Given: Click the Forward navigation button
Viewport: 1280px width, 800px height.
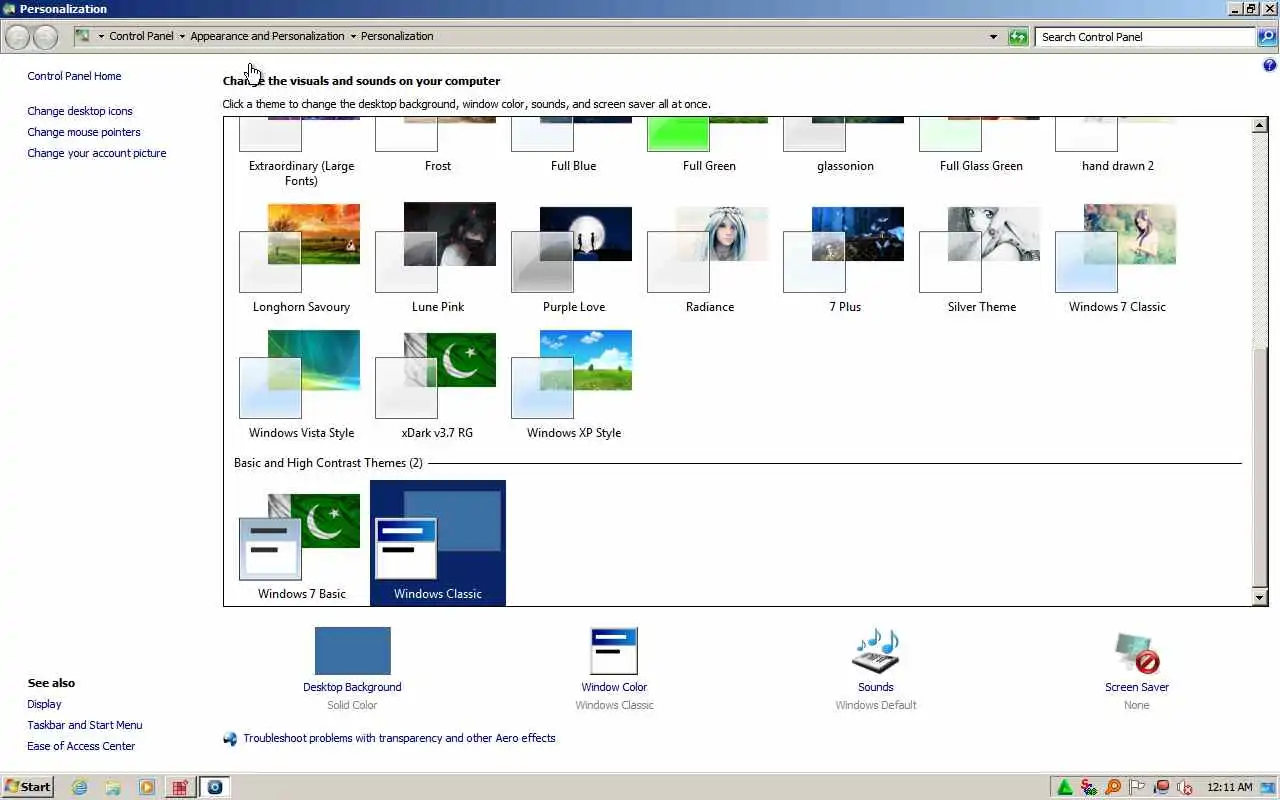Looking at the screenshot, I should tap(45, 37).
